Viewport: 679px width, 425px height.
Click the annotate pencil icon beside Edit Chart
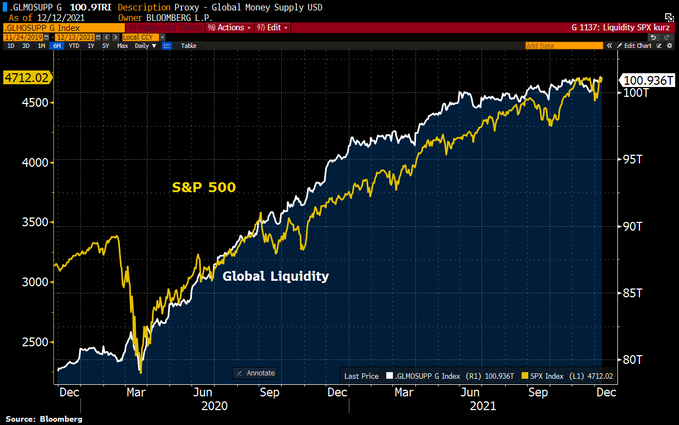tap(659, 45)
